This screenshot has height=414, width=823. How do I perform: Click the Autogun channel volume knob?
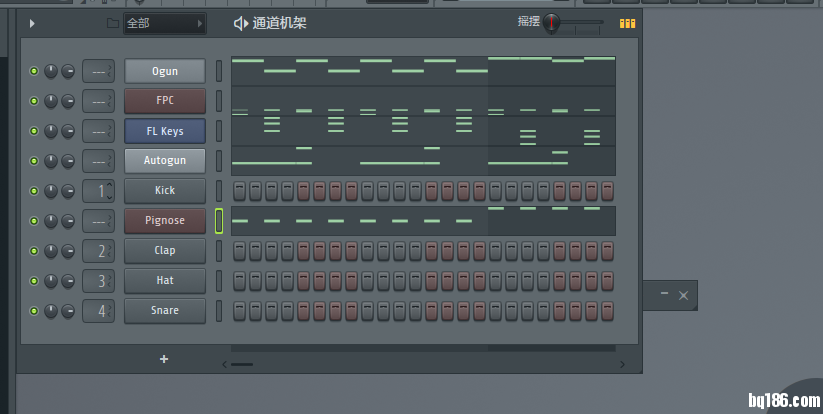click(x=68, y=161)
